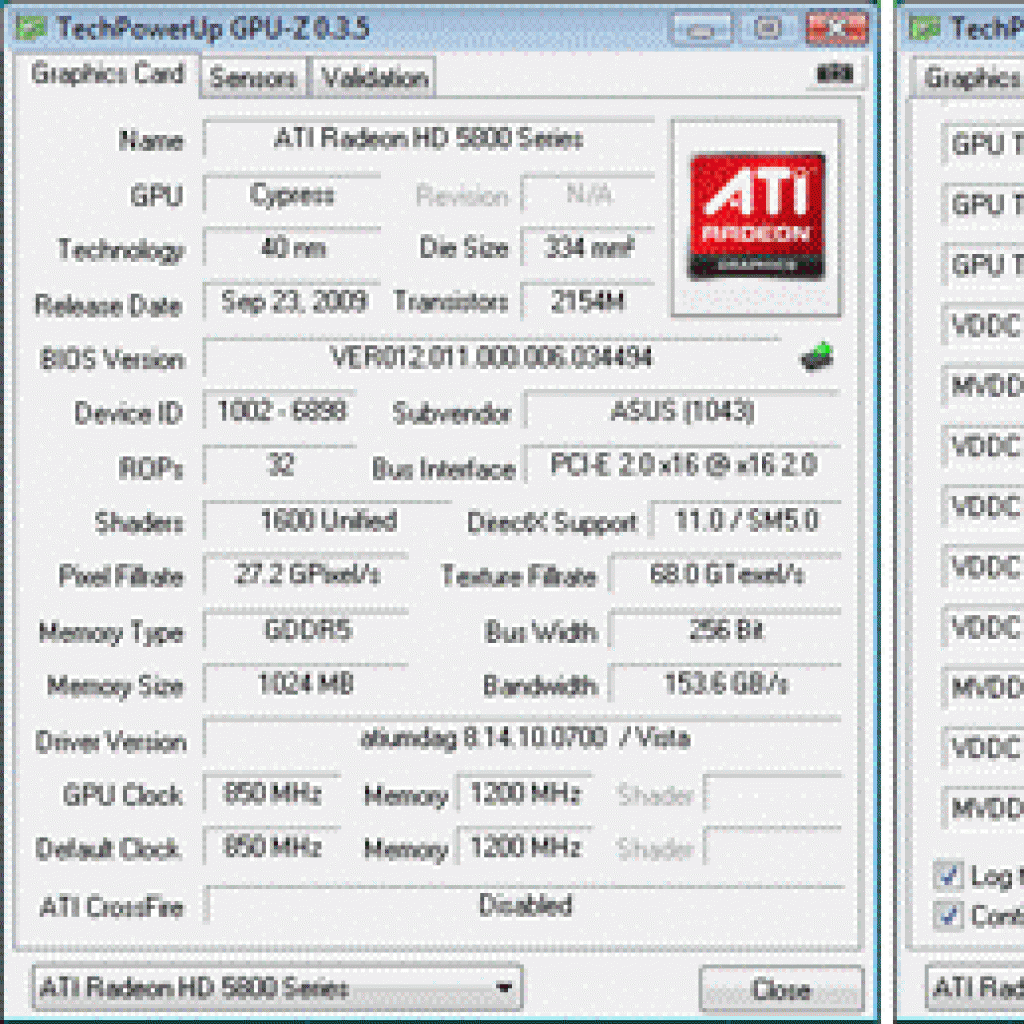Click the Bus Interface field PCI-E 2.0 x16
Image resolution: width=1024 pixels, height=1024 pixels.
point(683,466)
